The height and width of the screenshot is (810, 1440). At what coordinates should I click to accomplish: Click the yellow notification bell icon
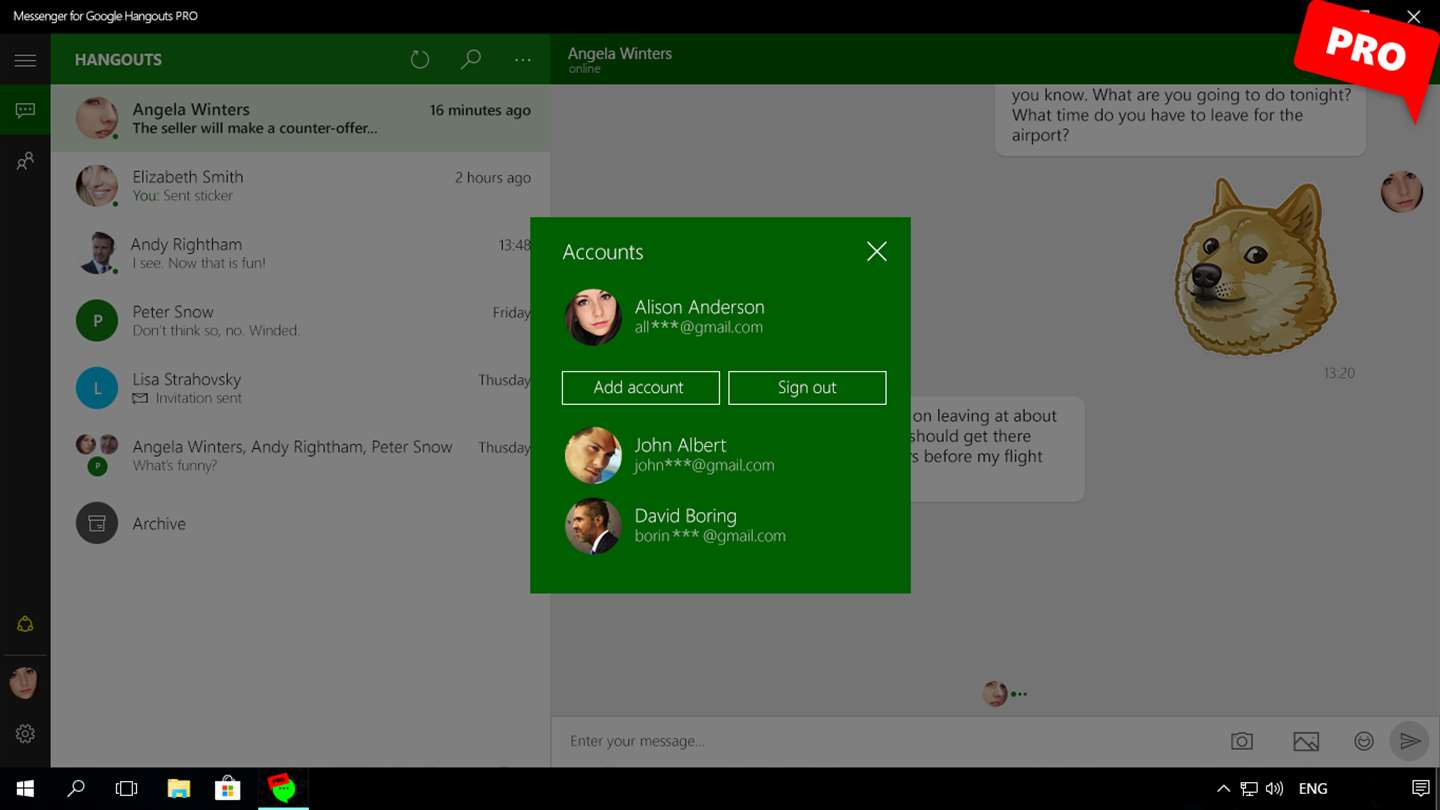pyautogui.click(x=25, y=624)
